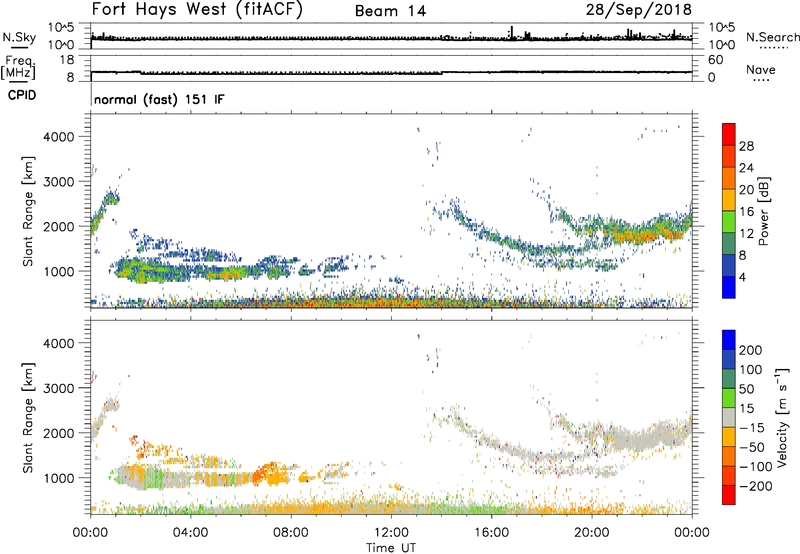Click the "Freq. [MHz]" axis label
Image resolution: width=800 pixels, height=554 pixels.
coord(18,68)
